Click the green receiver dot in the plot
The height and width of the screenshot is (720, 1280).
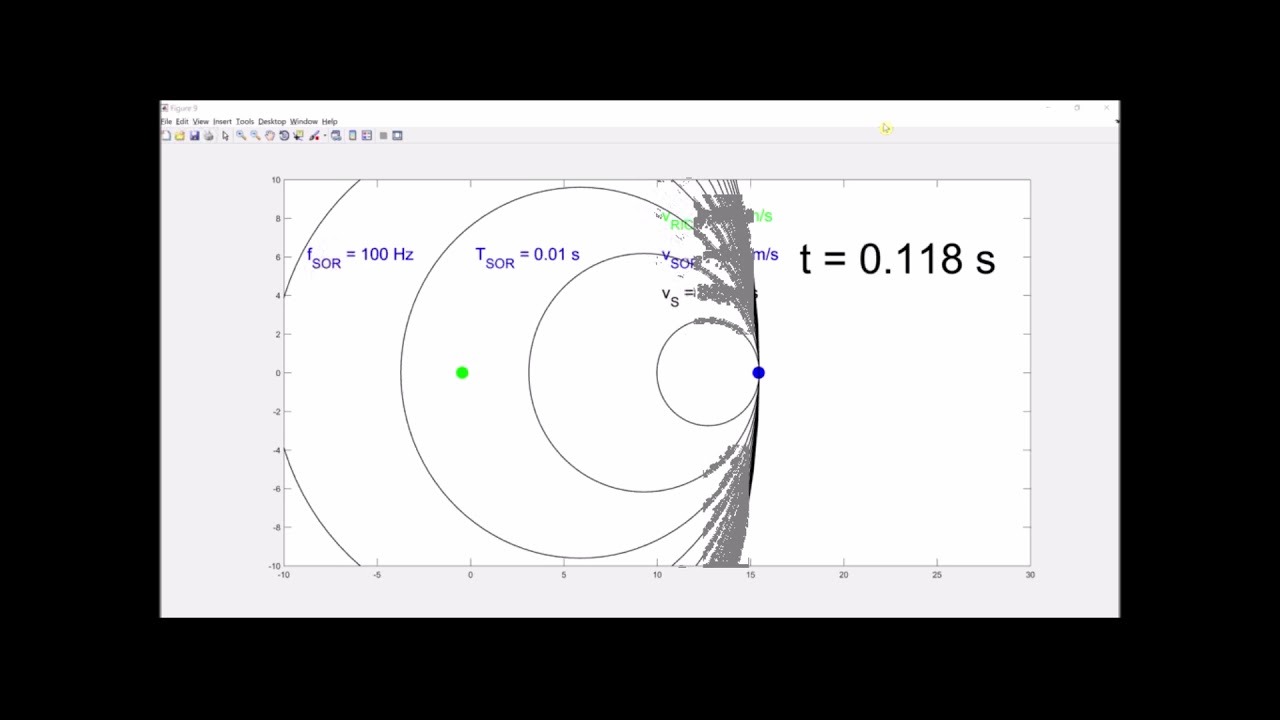[462, 373]
